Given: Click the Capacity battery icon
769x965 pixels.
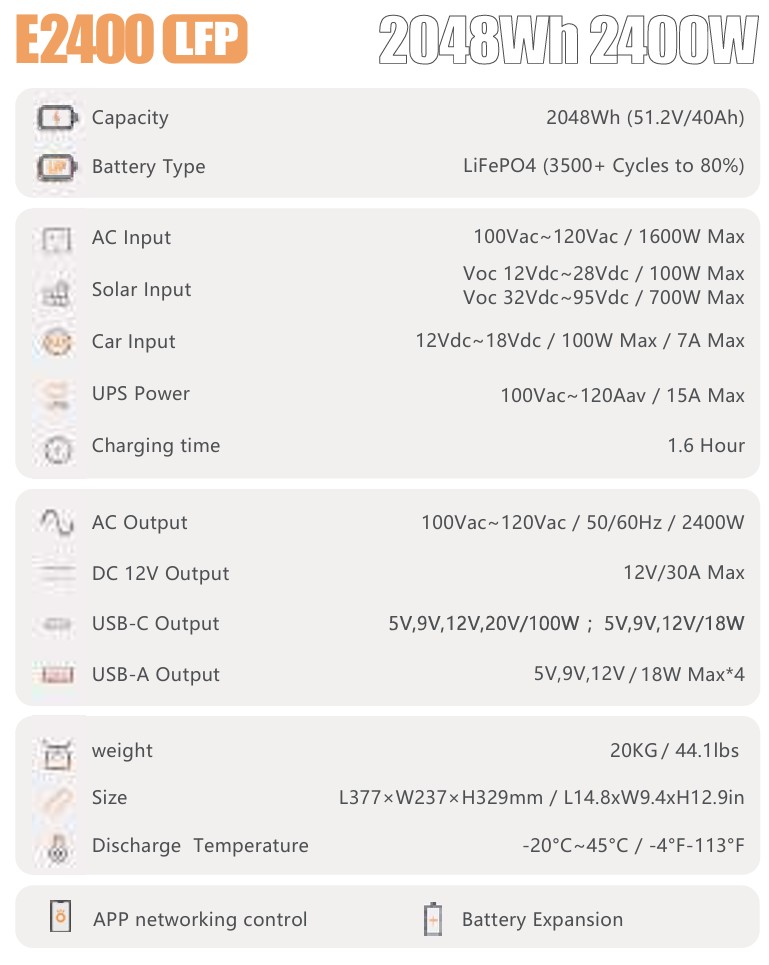Looking at the screenshot, I should [x=57, y=118].
